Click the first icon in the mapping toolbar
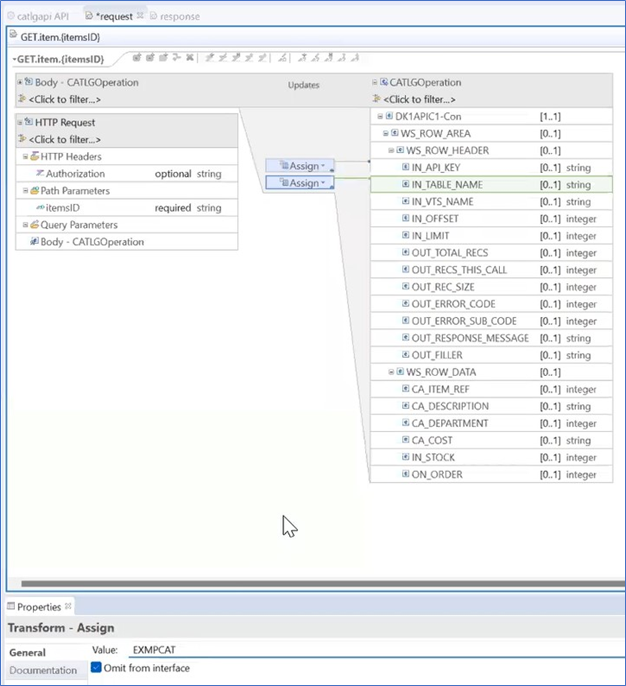The image size is (626, 686). [x=137, y=57]
